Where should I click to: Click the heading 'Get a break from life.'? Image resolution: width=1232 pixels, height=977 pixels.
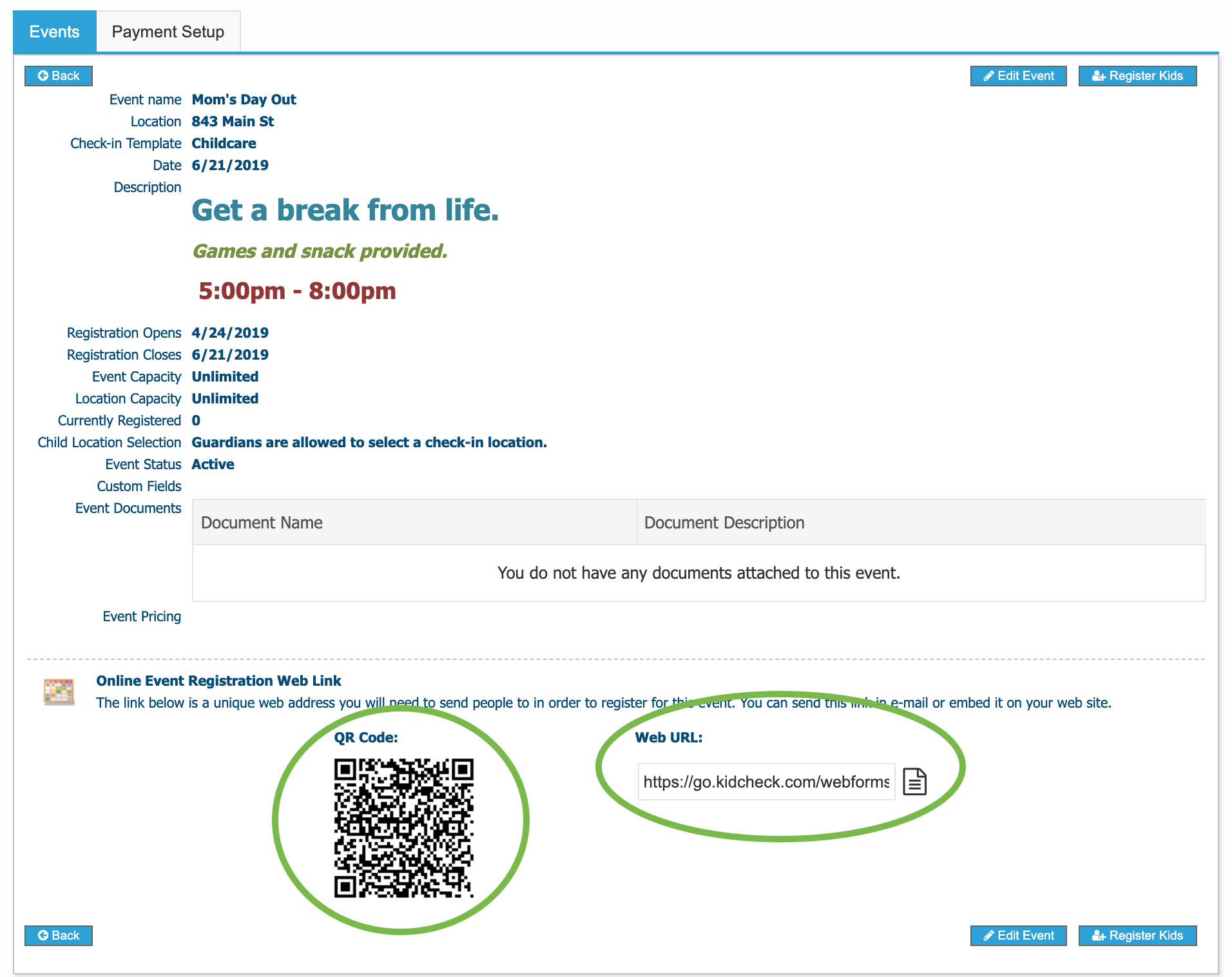345,210
